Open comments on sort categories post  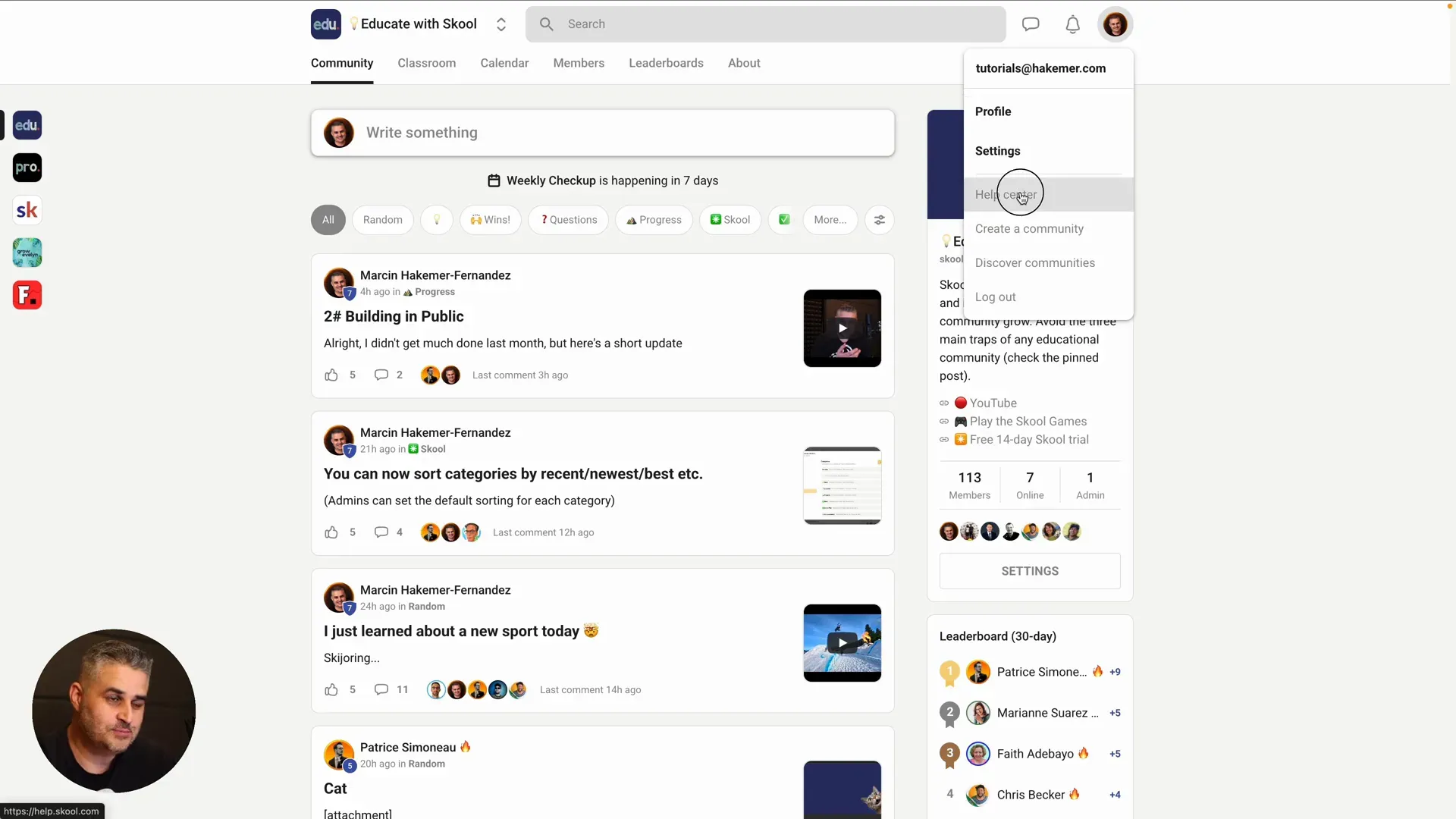pyautogui.click(x=381, y=532)
